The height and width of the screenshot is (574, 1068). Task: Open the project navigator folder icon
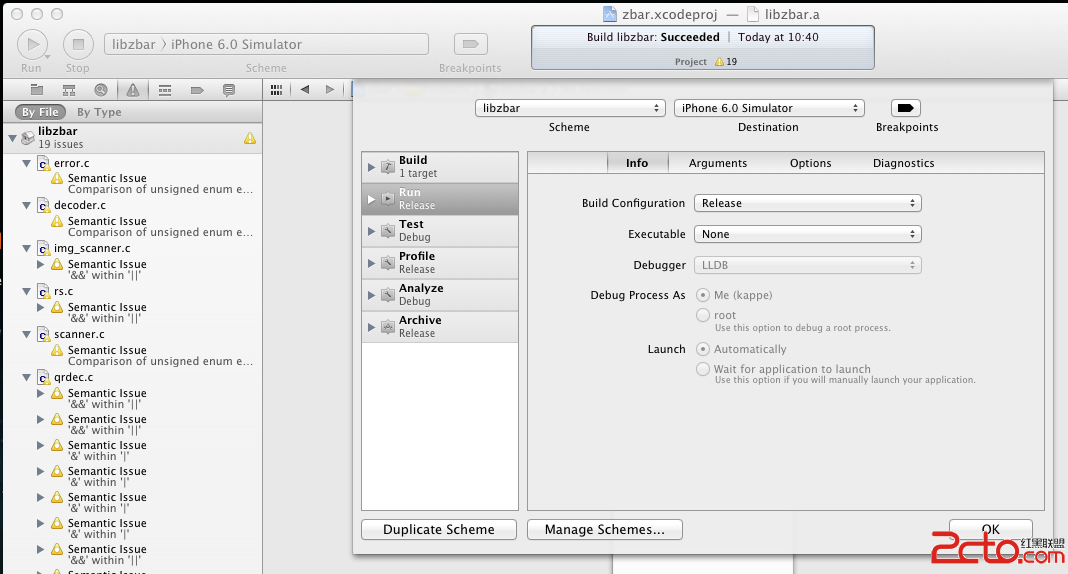37,90
